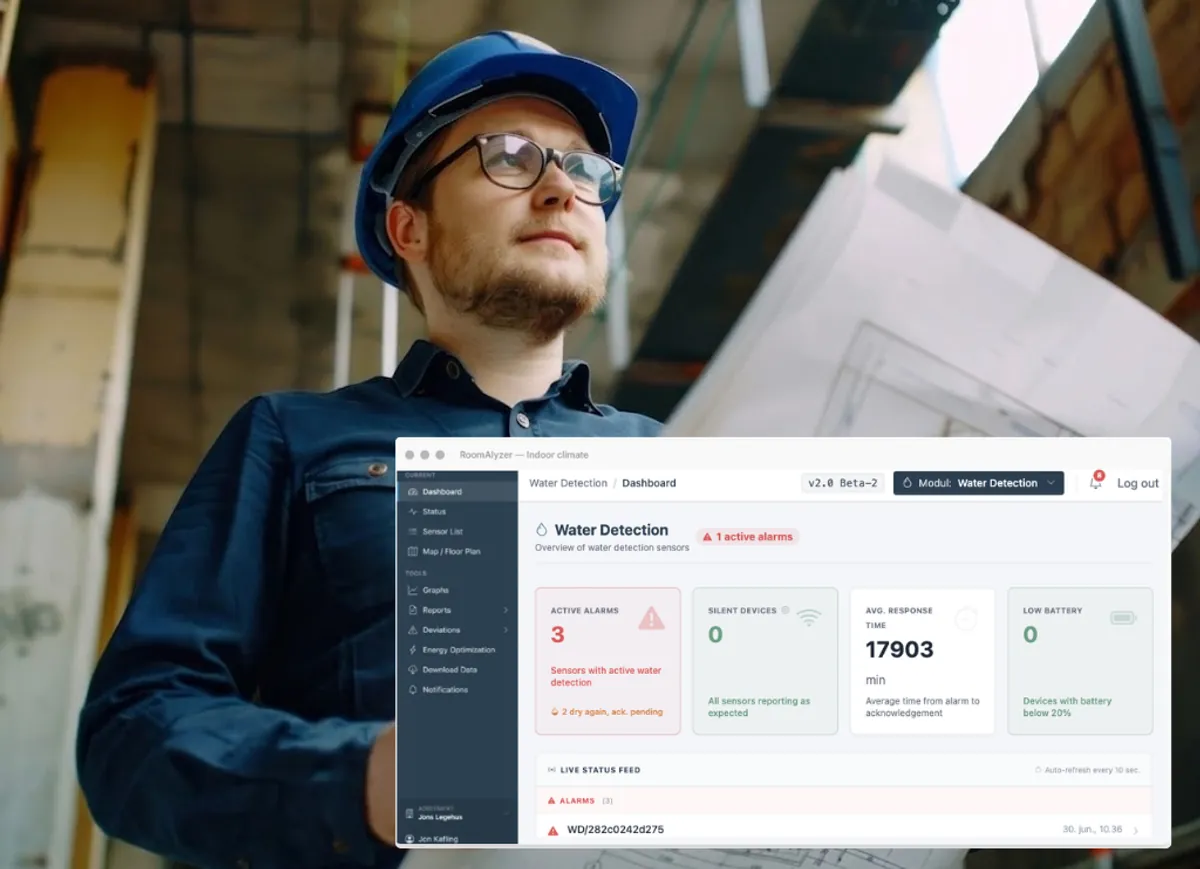Image resolution: width=1200 pixels, height=869 pixels.
Task: Click the '30. jun., 10.36' timestamp
Action: 1092,829
